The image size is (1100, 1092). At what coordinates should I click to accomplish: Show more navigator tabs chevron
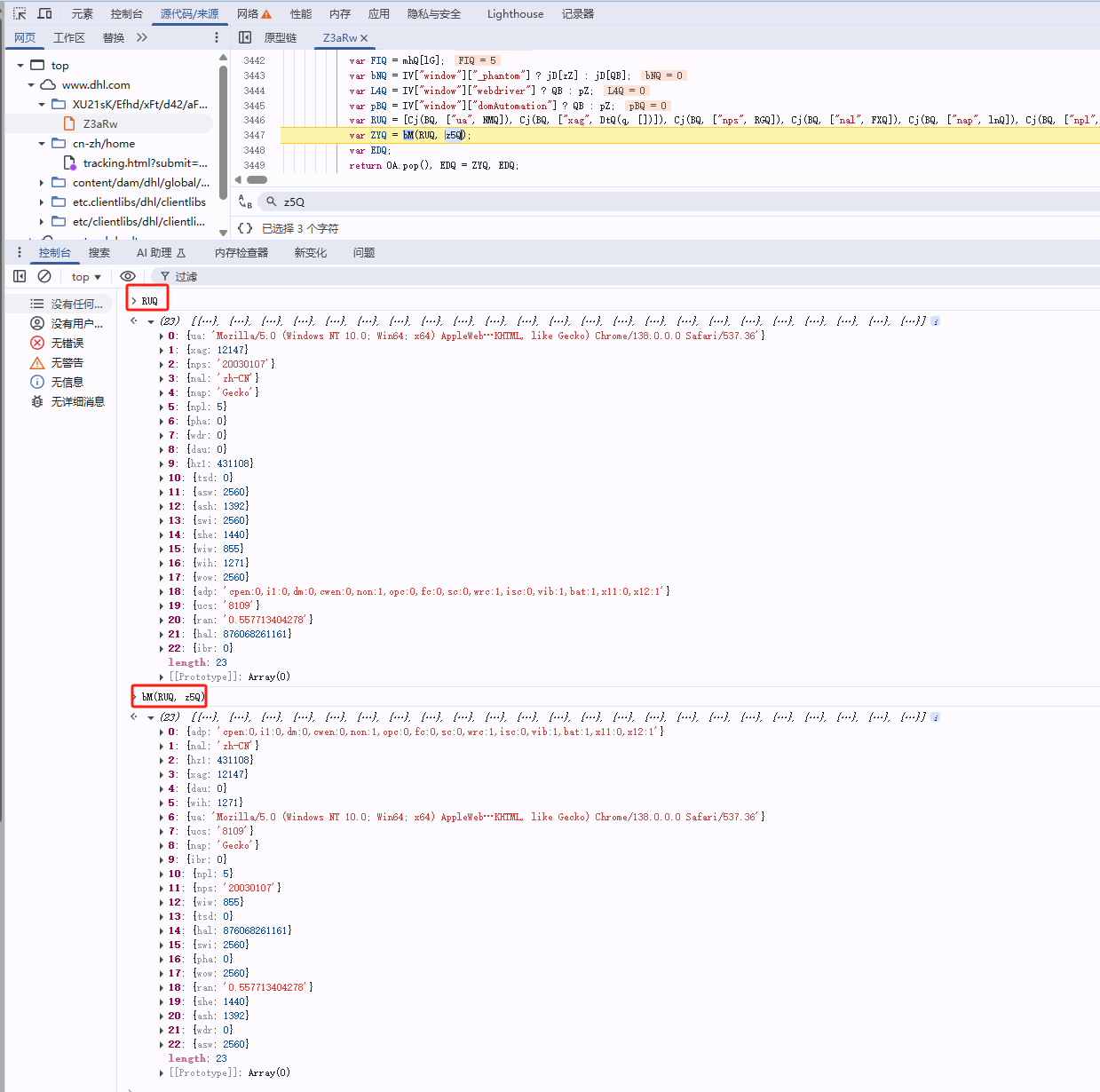pyautogui.click(x=142, y=37)
